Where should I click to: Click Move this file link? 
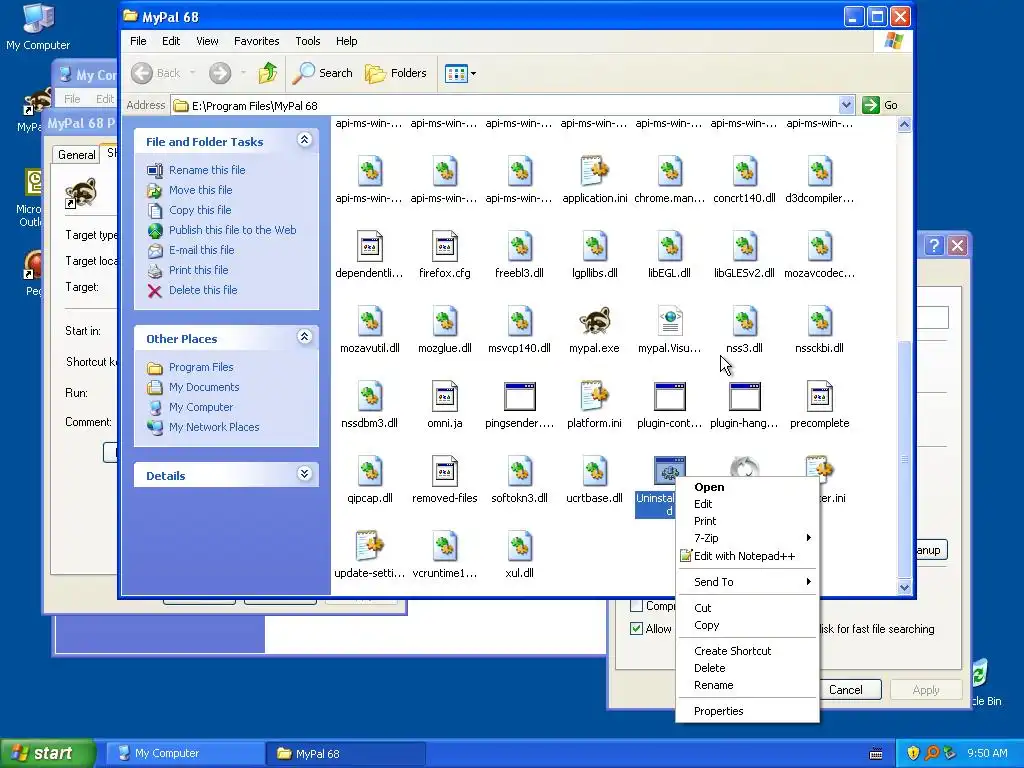[x=200, y=190]
